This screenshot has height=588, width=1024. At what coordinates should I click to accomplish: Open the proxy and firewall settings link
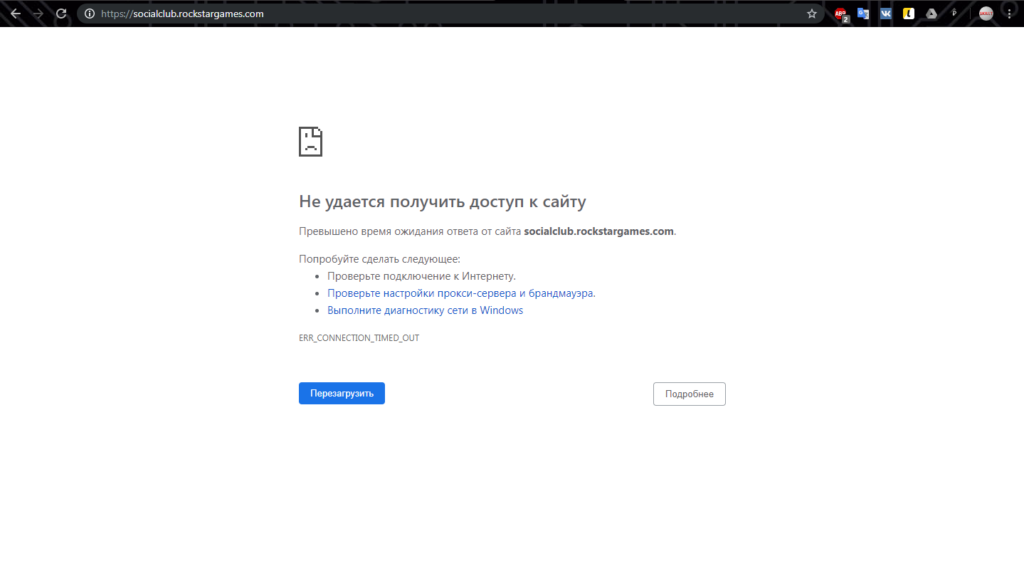pyautogui.click(x=461, y=293)
